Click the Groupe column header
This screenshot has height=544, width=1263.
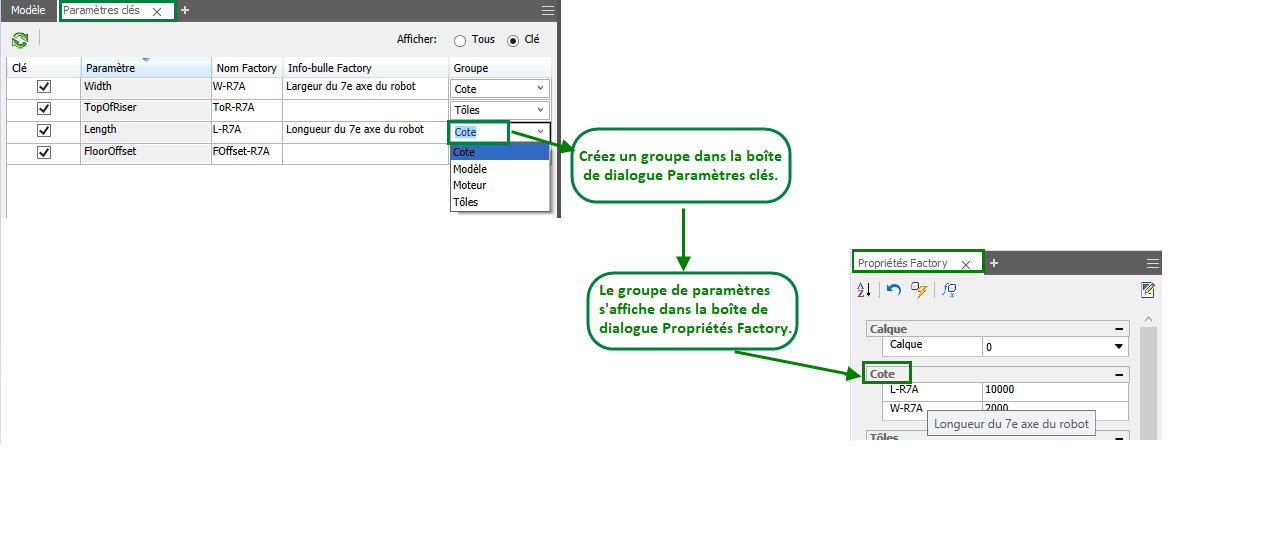click(500, 68)
